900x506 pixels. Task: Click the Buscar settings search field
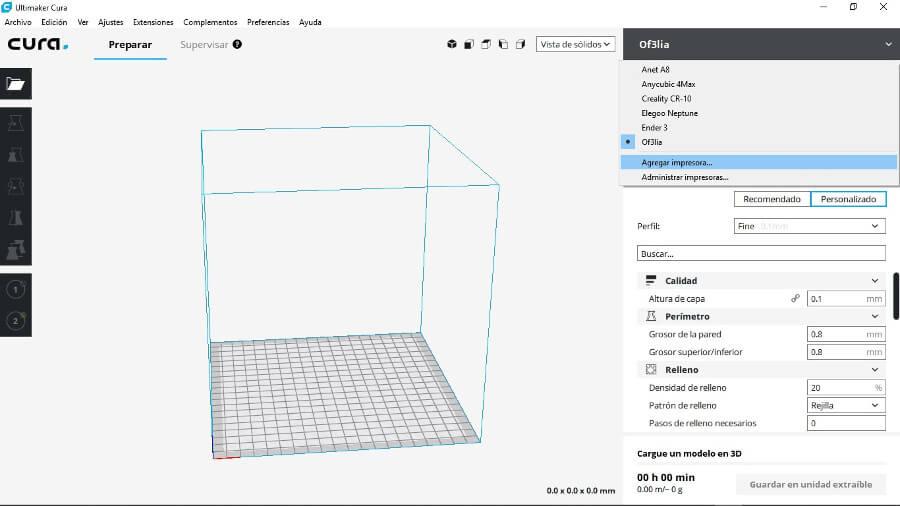[761, 253]
